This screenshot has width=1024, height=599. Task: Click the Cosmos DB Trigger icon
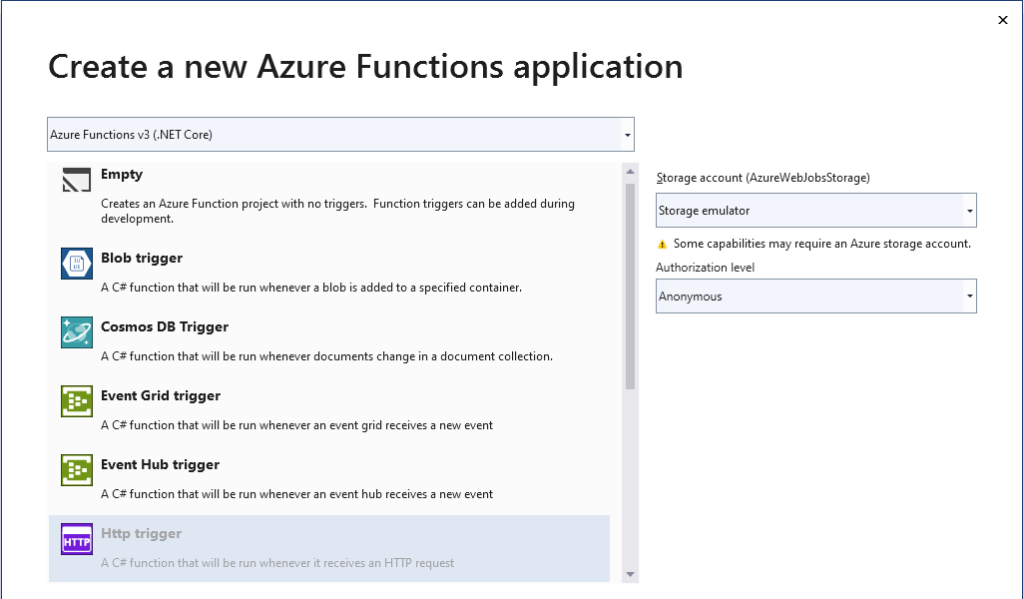click(x=77, y=333)
